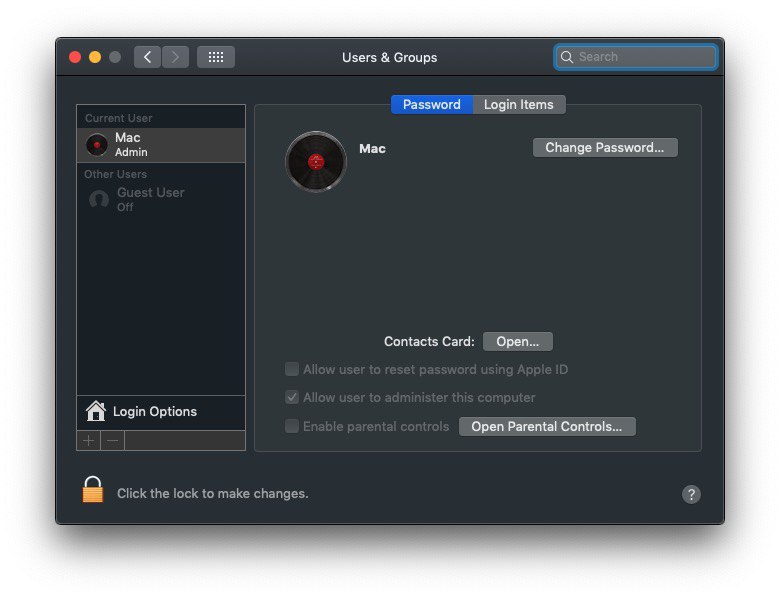Image resolution: width=780 pixels, height=598 pixels.
Task: Click the Login Options house icon
Action: (96, 411)
